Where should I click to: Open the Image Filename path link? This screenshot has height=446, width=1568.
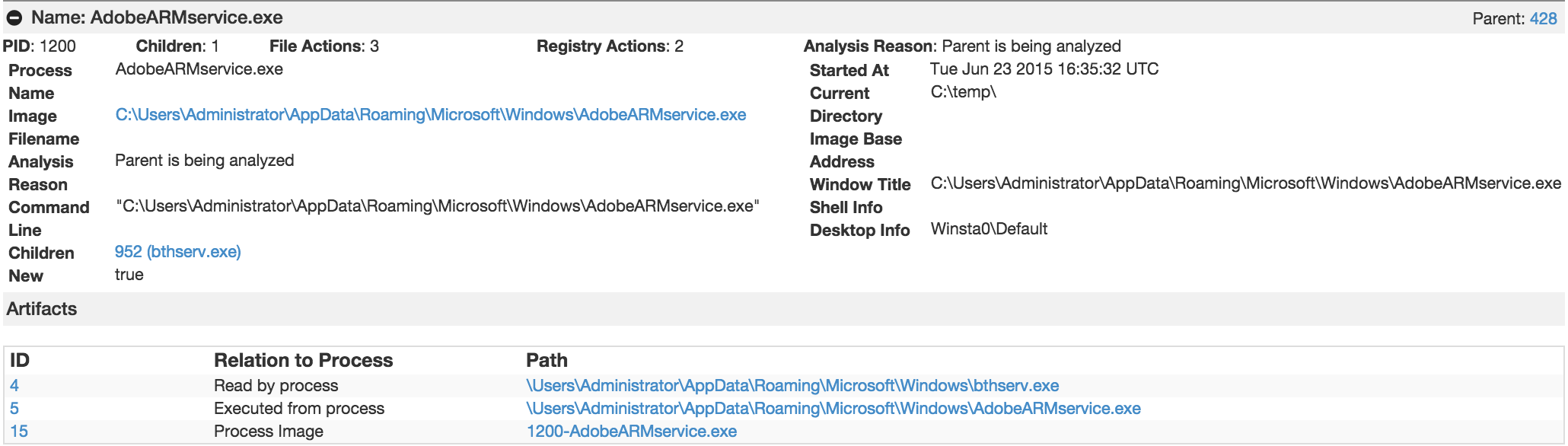[430, 115]
